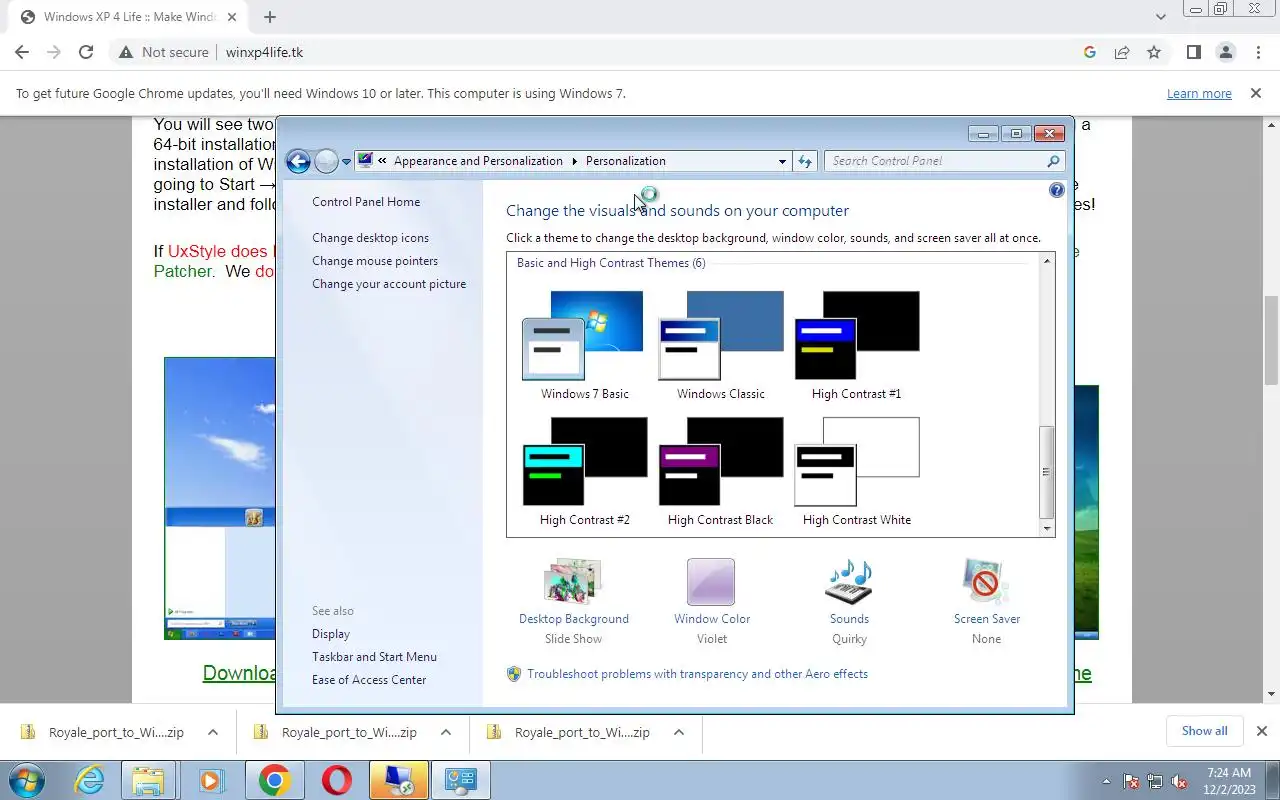1280x800 pixels.
Task: Open Window Color Violet swatch
Action: pyautogui.click(x=711, y=582)
